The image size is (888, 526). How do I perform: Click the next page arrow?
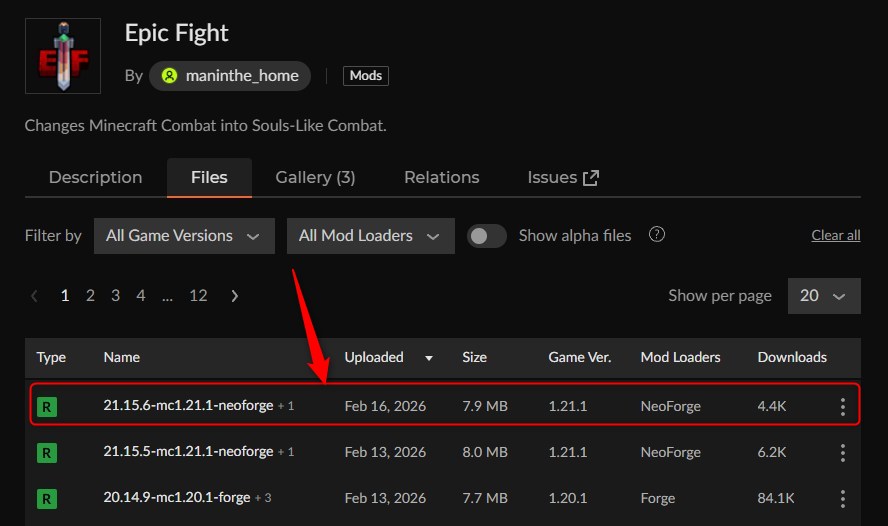coord(234,296)
